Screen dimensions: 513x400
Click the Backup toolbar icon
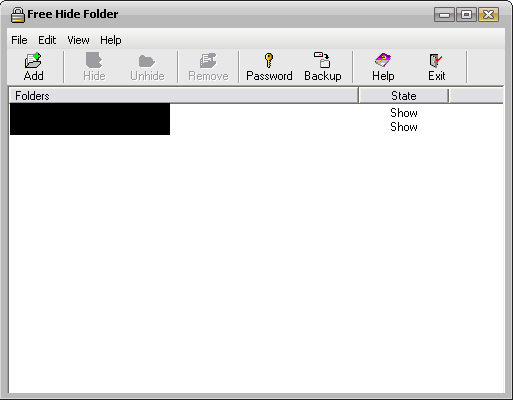tap(322, 60)
